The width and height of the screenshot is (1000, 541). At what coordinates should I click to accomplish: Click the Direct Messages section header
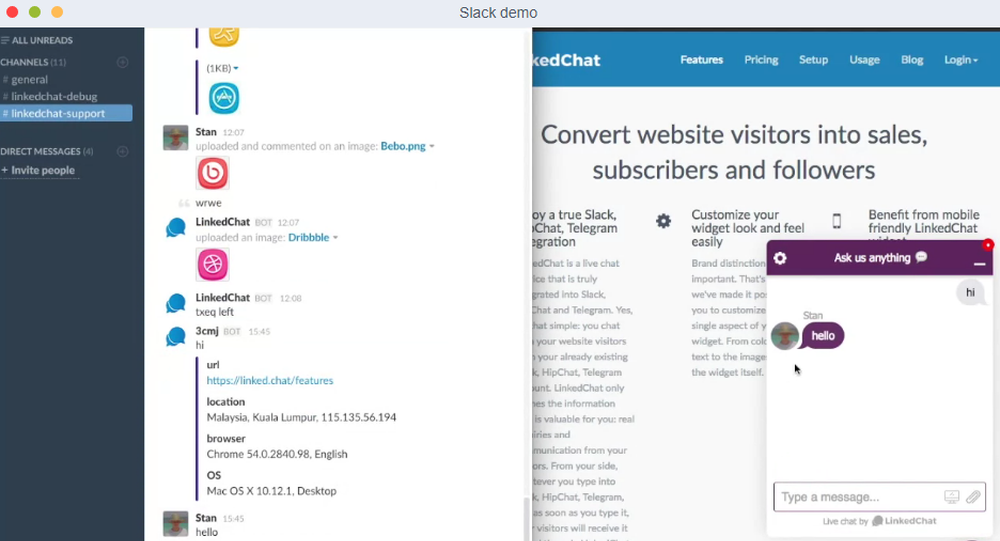47,151
